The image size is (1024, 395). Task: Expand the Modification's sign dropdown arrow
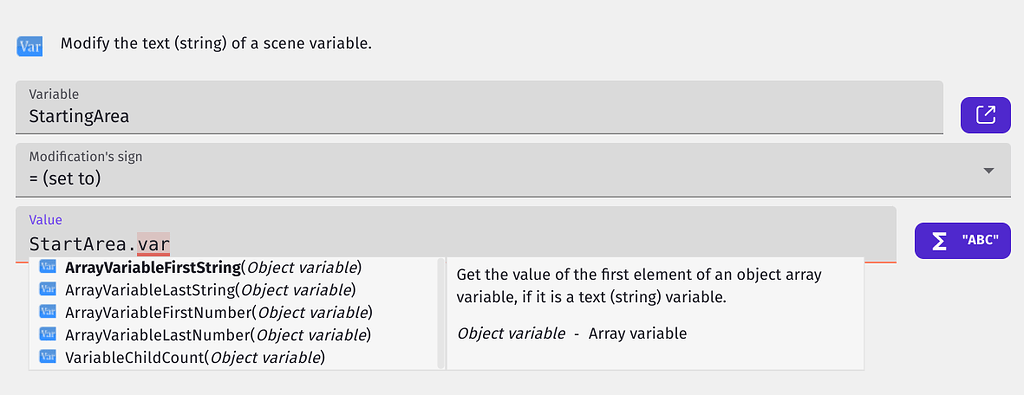tap(989, 171)
